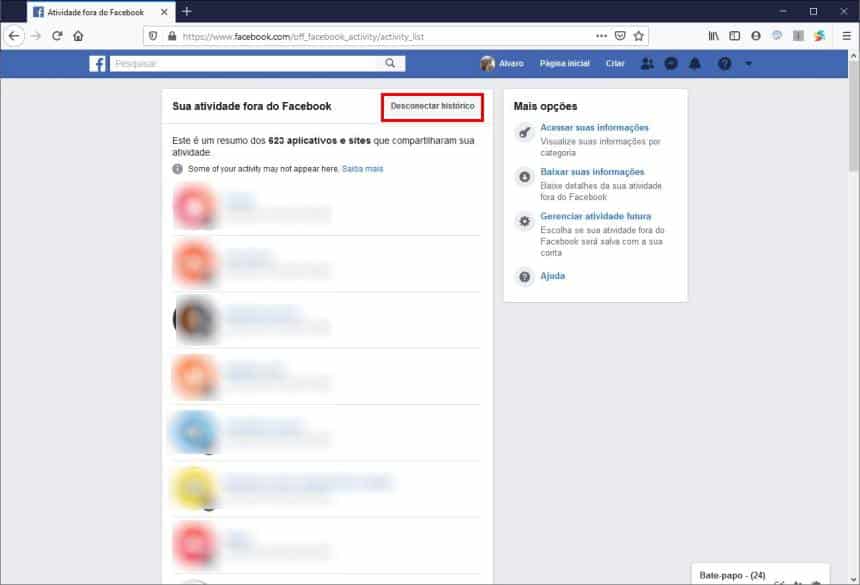The height and width of the screenshot is (585, 860).
Task: Close the Atividade fora do Facebook tab
Action: coord(164,12)
